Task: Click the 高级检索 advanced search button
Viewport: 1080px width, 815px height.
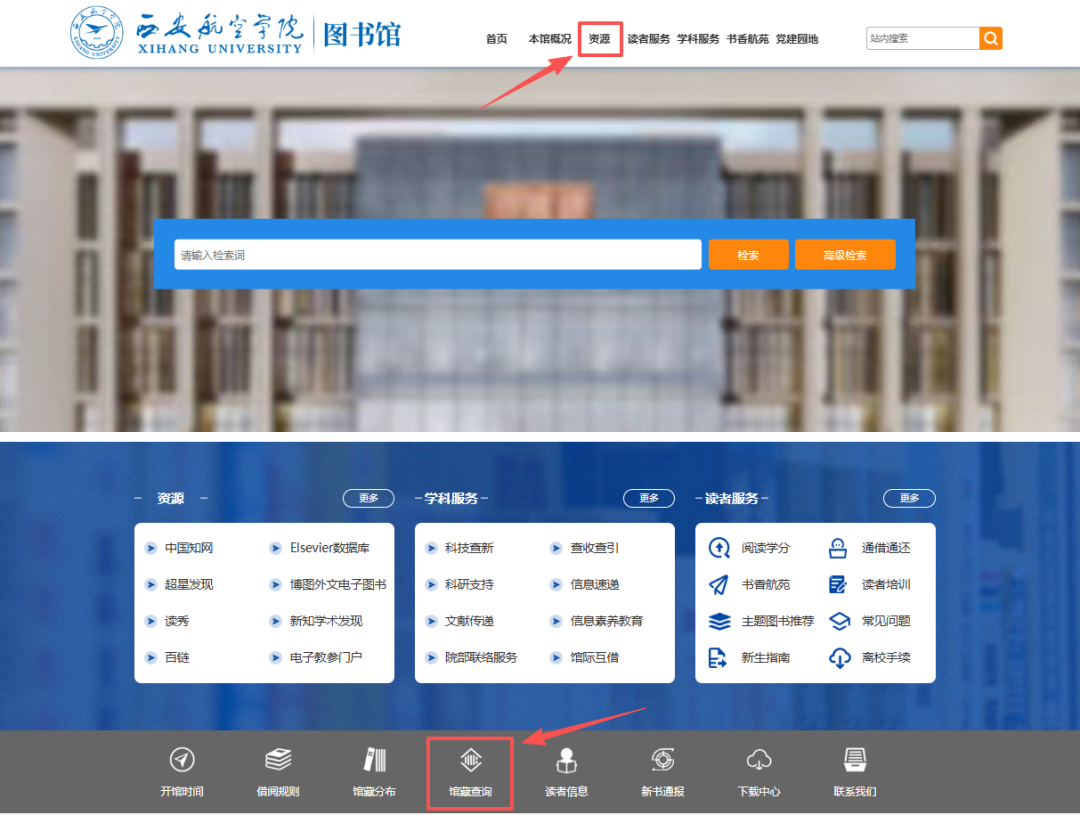Action: coord(845,255)
